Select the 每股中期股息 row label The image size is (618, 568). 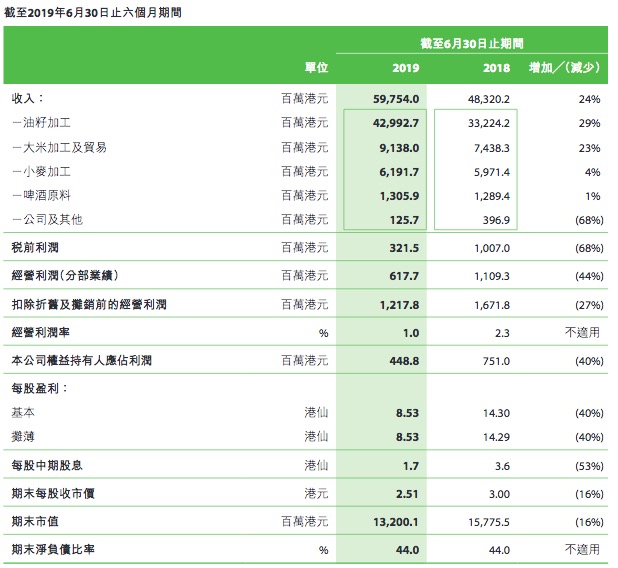point(47,466)
